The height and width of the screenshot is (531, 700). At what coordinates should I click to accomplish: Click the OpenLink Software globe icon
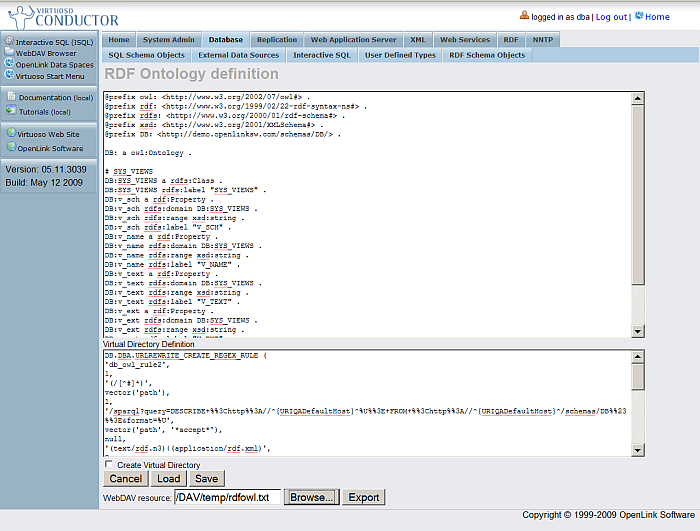pos(11,147)
